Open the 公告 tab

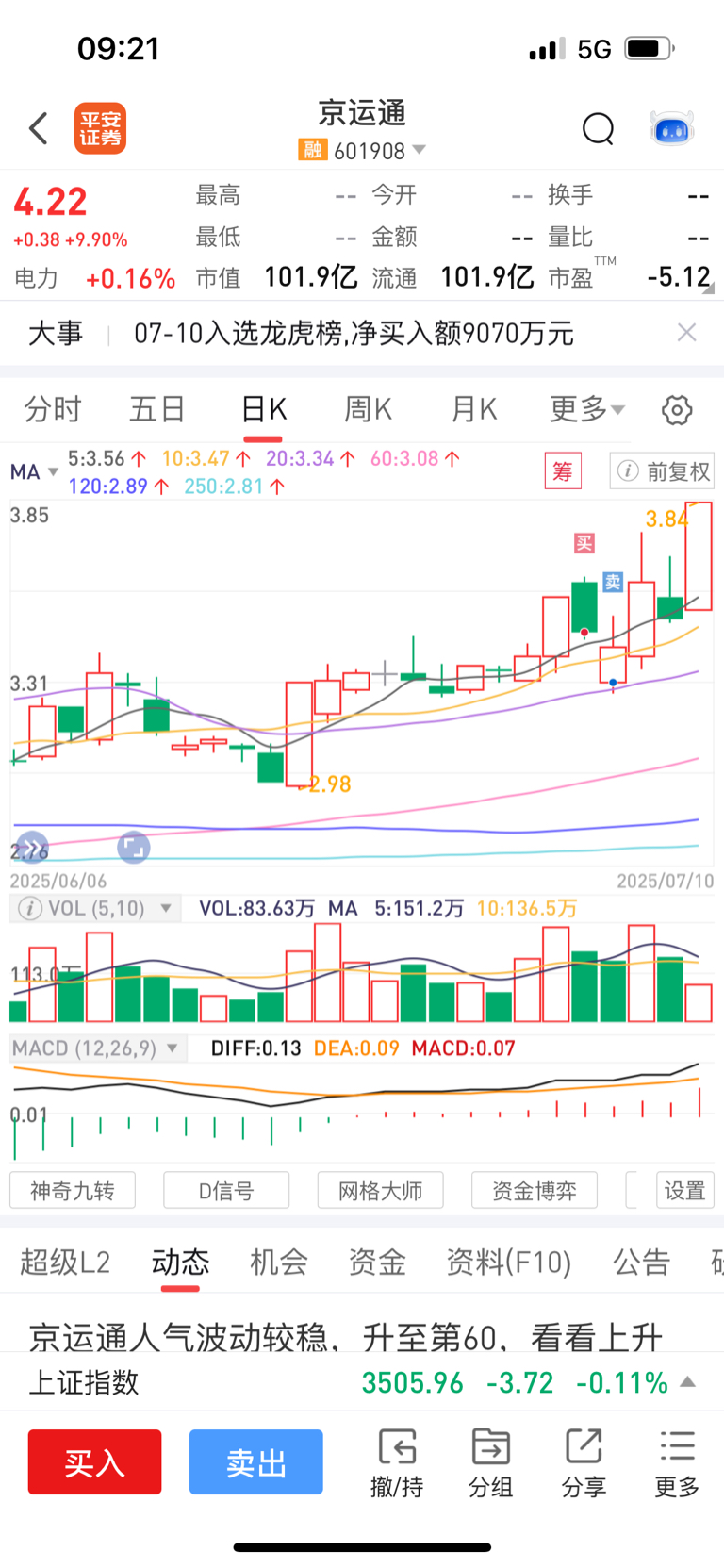[x=641, y=1262]
